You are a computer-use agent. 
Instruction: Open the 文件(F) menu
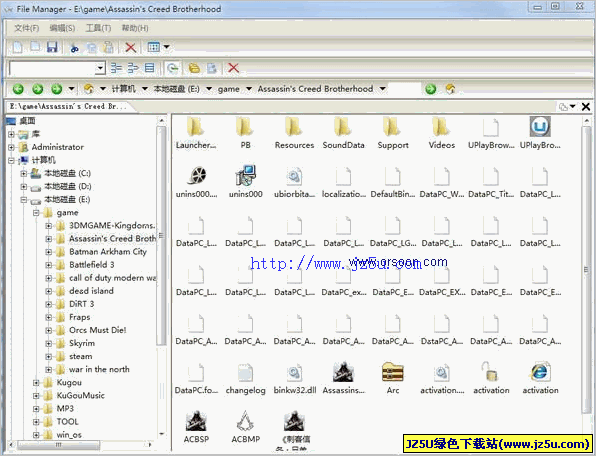pyautogui.click(x=26, y=28)
